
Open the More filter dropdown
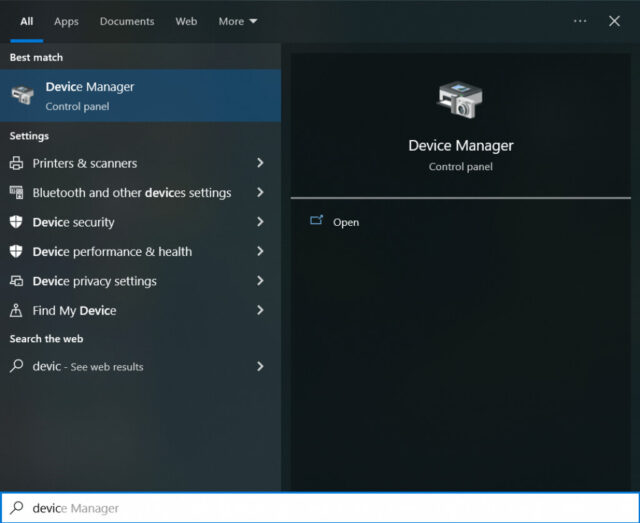(238, 21)
